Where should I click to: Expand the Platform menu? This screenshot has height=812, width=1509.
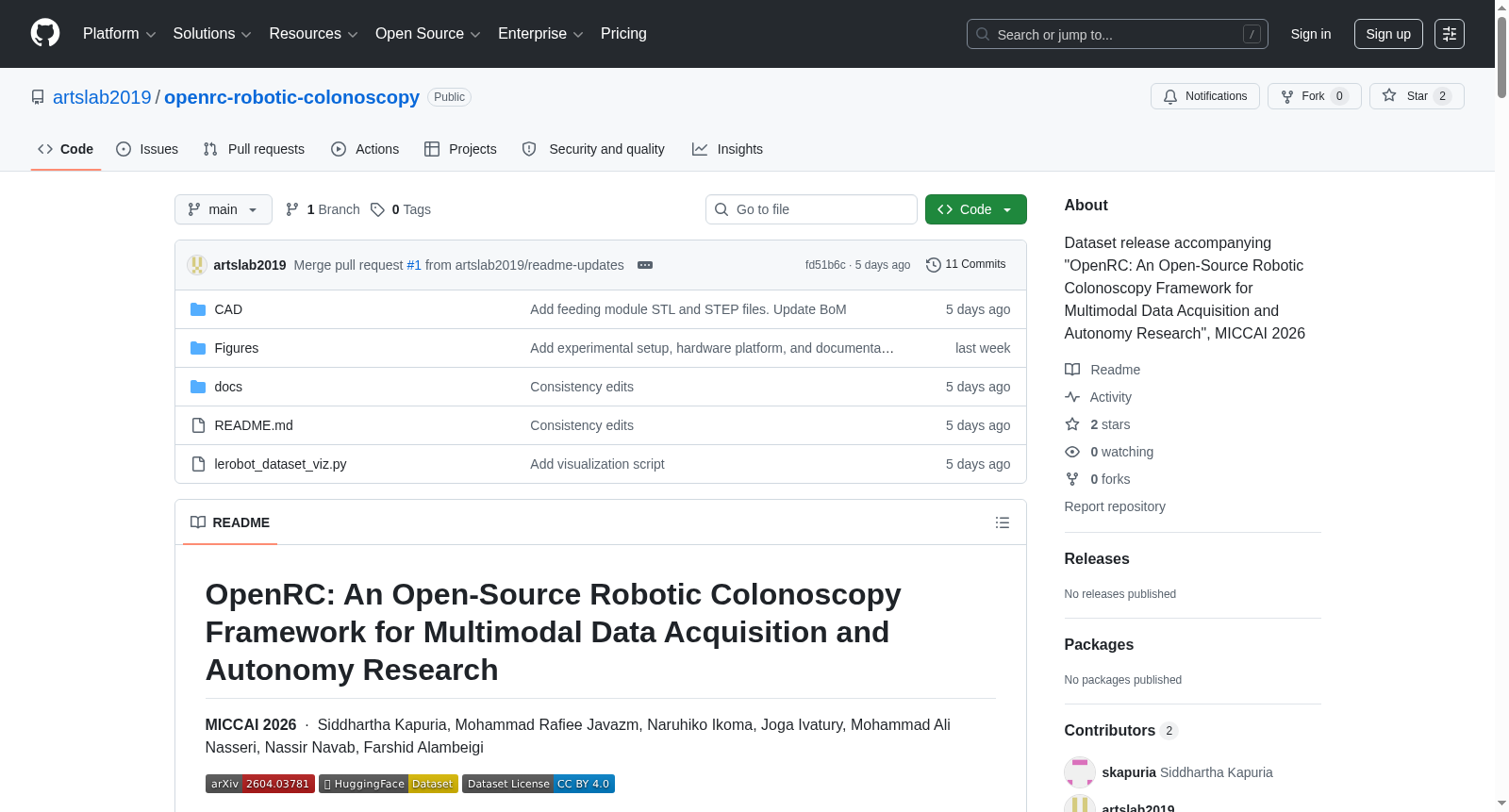(x=119, y=34)
